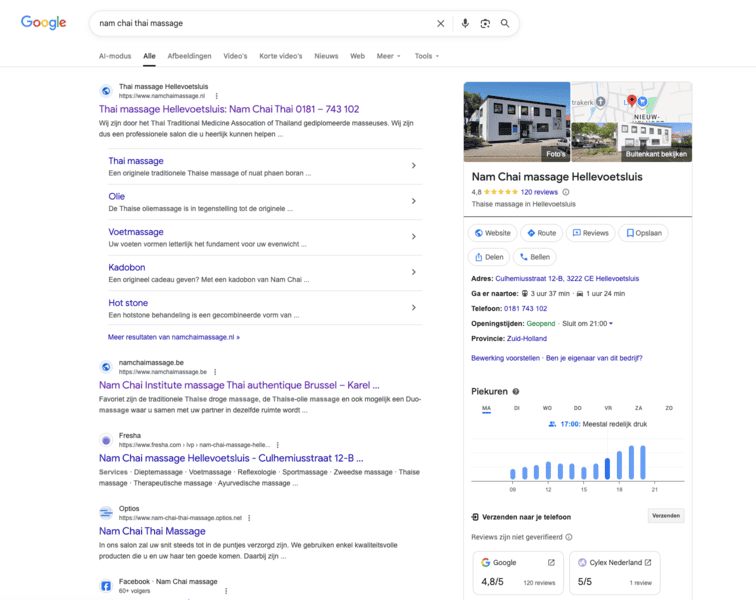Open Google Lens image search
Image resolution: width=756 pixels, height=600 pixels.
click(485, 23)
